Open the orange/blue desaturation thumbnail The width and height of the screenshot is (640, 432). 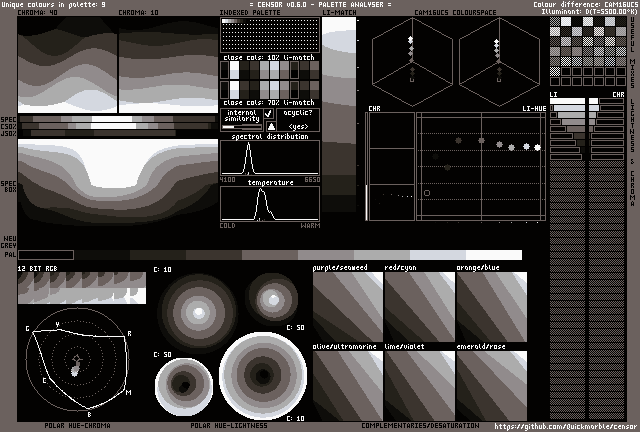492,307
